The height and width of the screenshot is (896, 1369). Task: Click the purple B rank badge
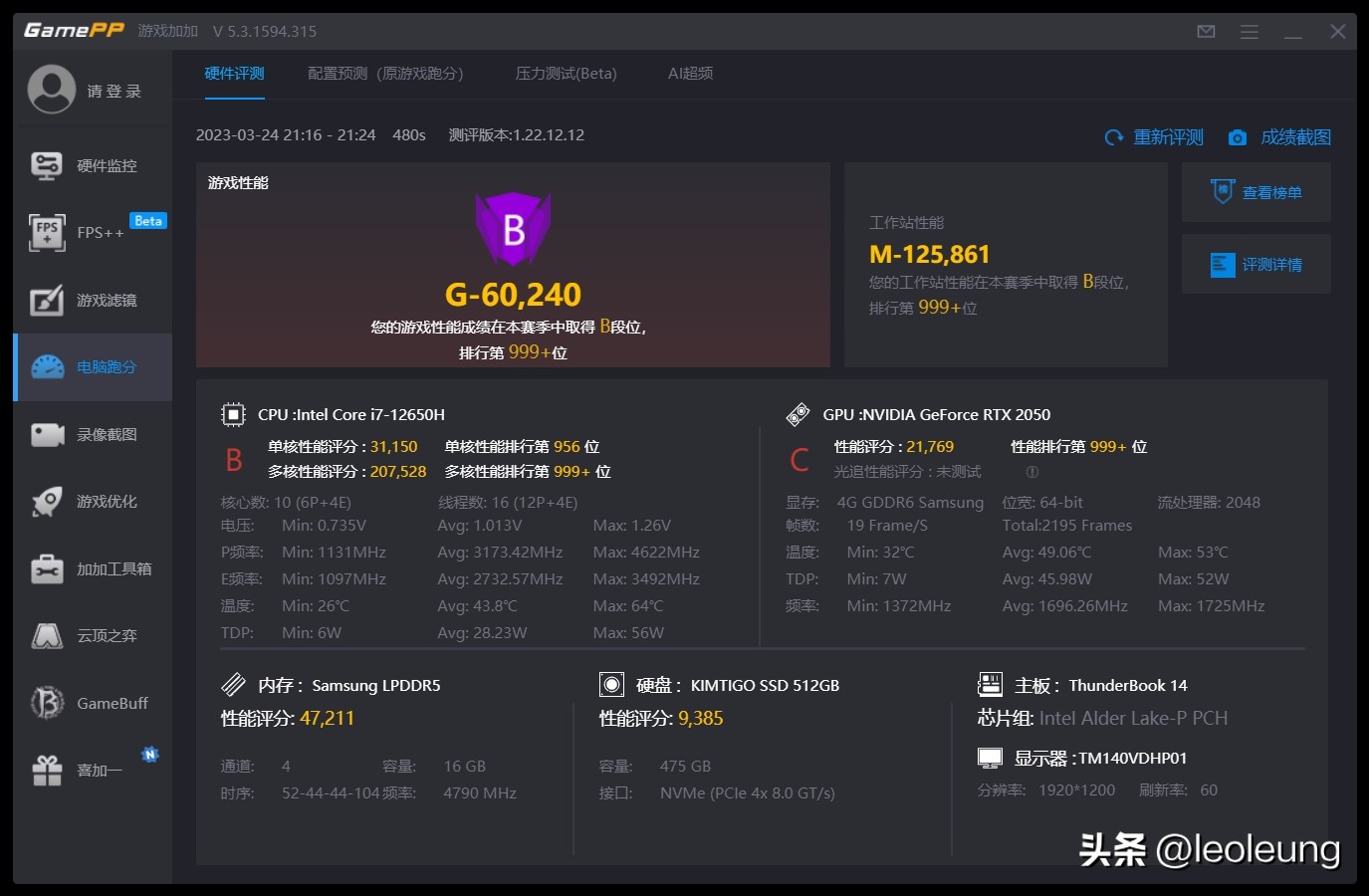(x=513, y=229)
